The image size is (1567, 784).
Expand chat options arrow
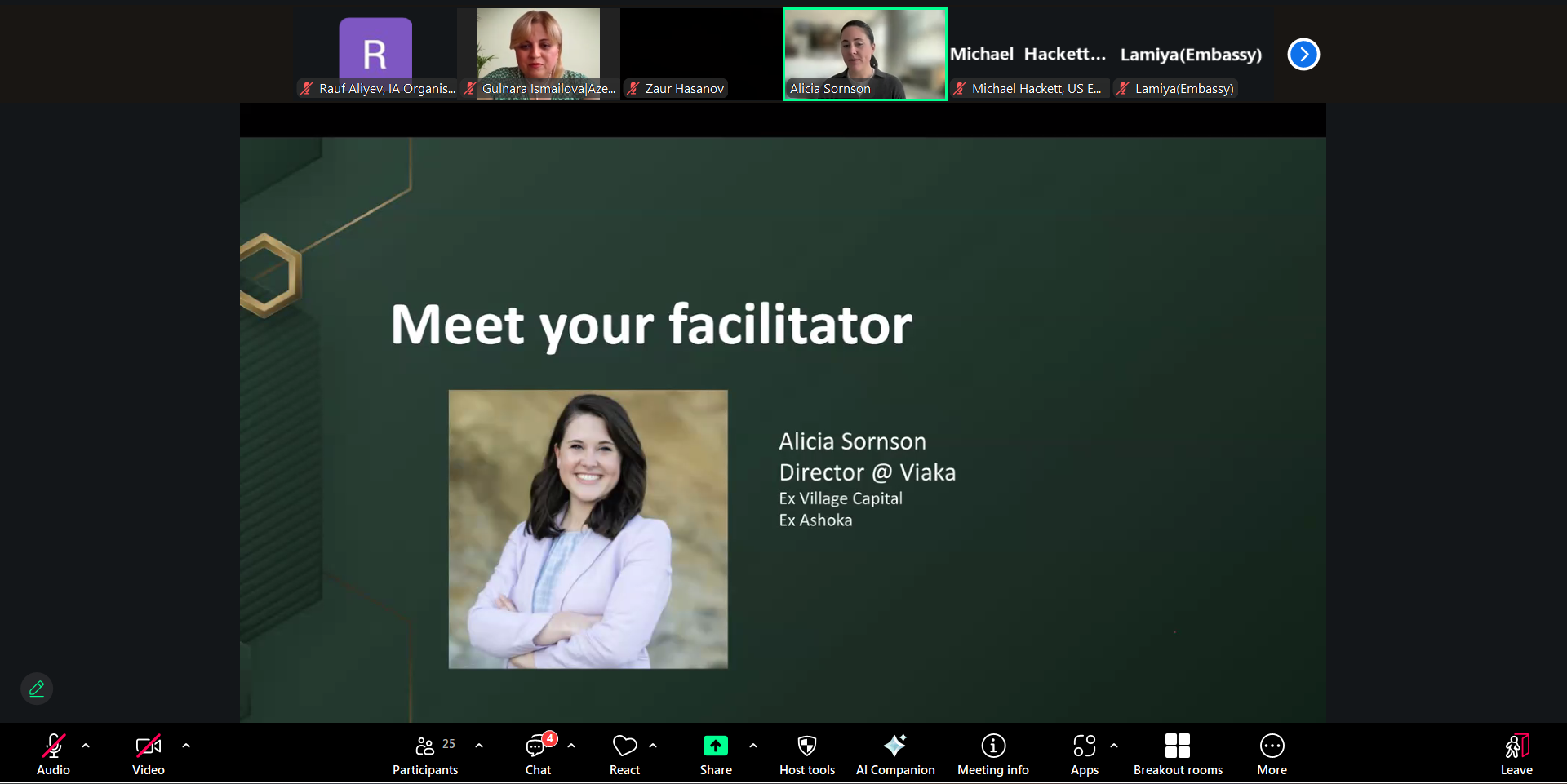coord(571,746)
